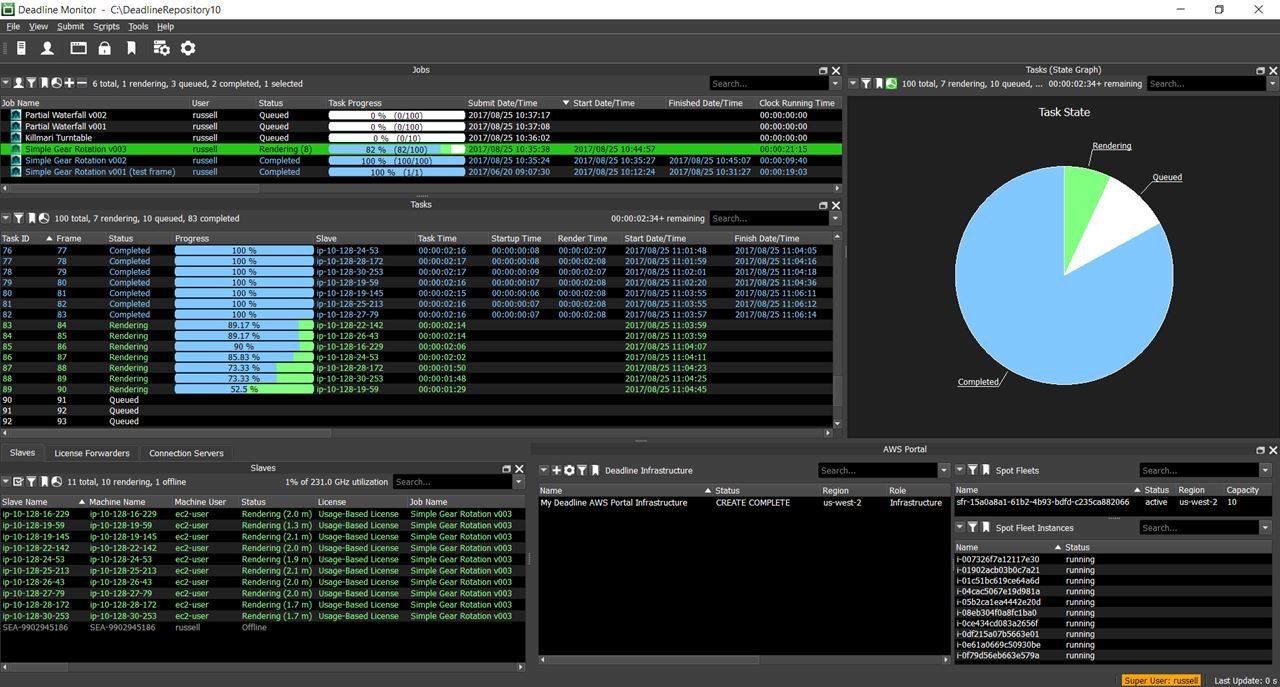Switch to the Connection Servers tab
This screenshot has height=687, width=1280.
click(186, 453)
